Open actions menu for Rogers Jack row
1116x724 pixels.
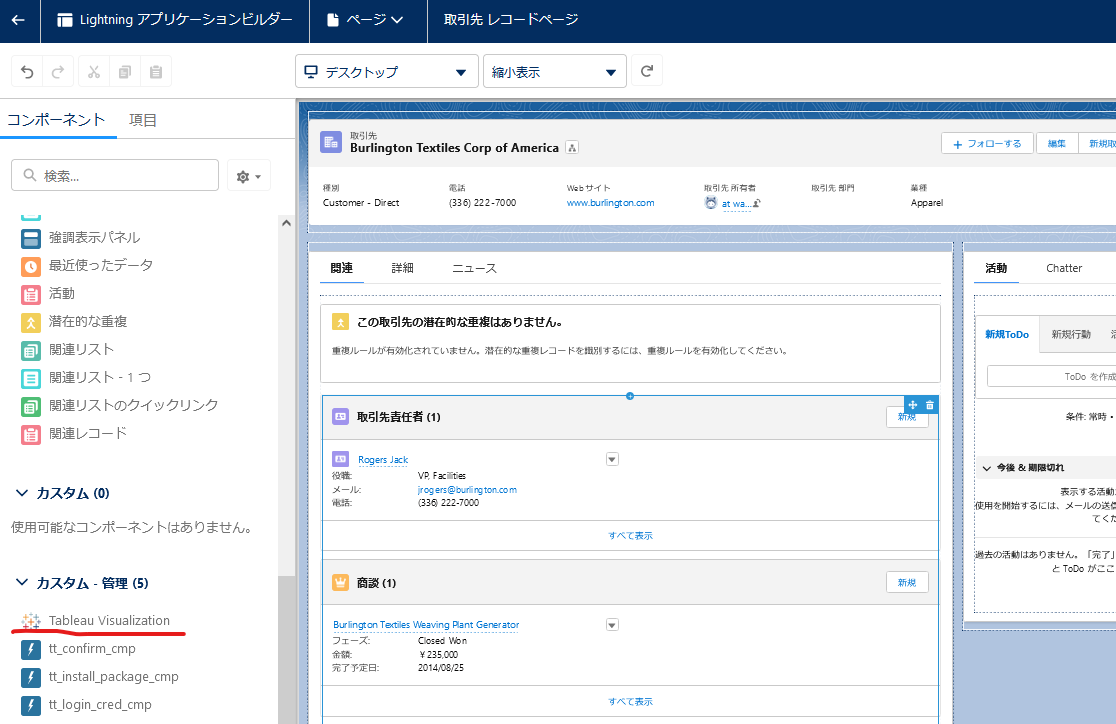[612, 459]
